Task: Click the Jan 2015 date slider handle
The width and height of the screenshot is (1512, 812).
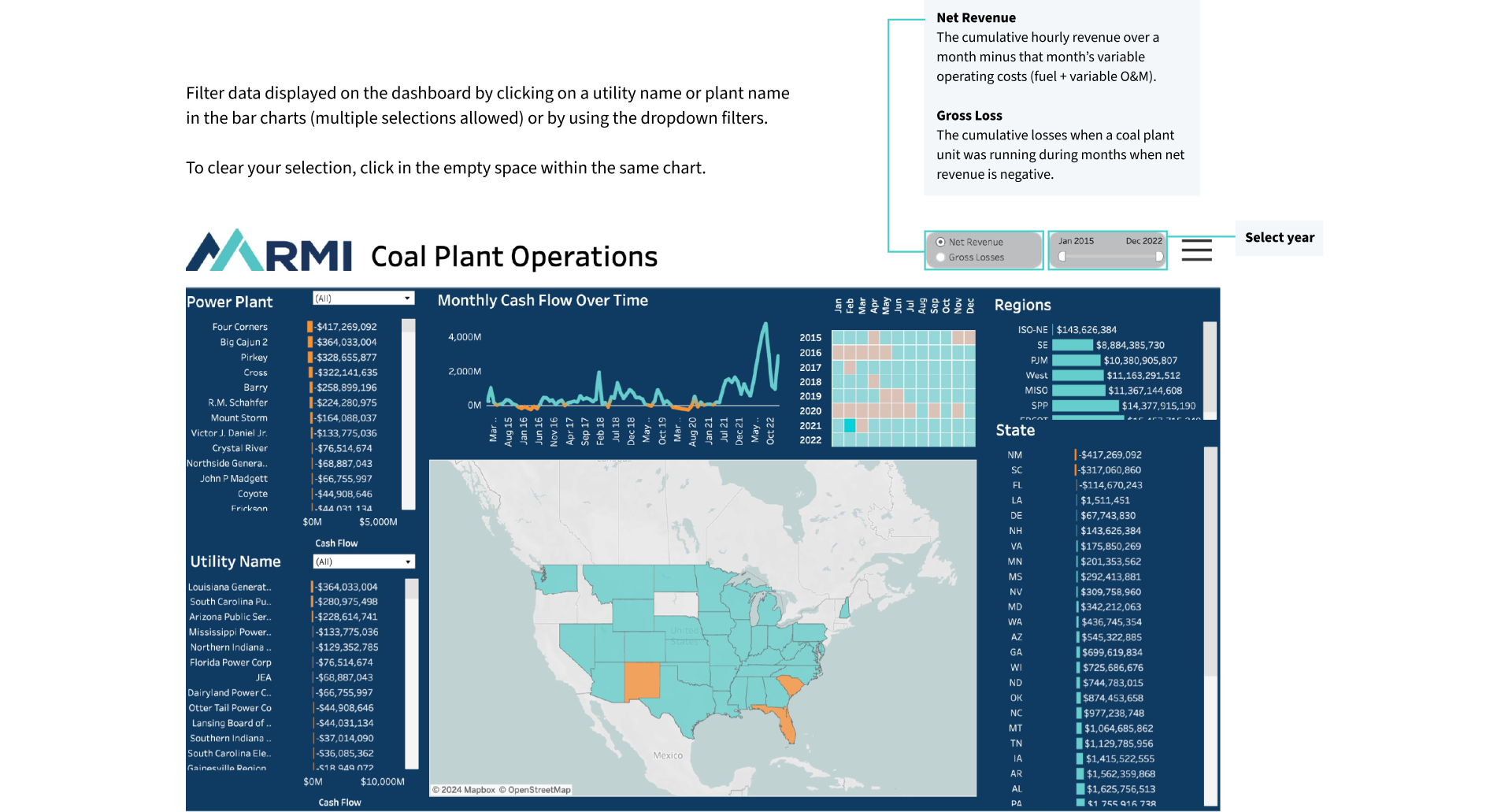Action: point(1062,257)
